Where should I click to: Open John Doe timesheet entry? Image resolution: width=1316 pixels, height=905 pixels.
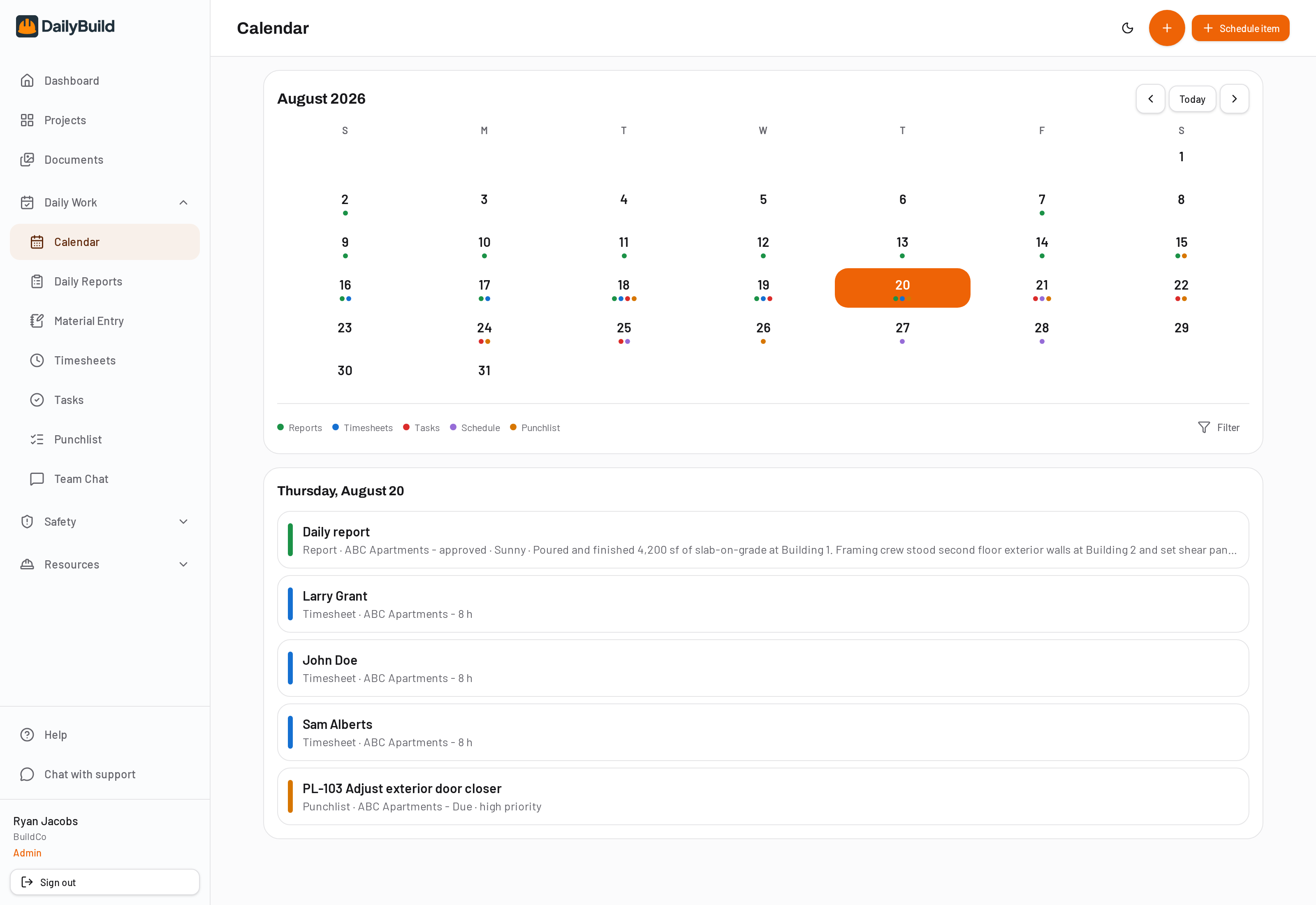(x=763, y=668)
